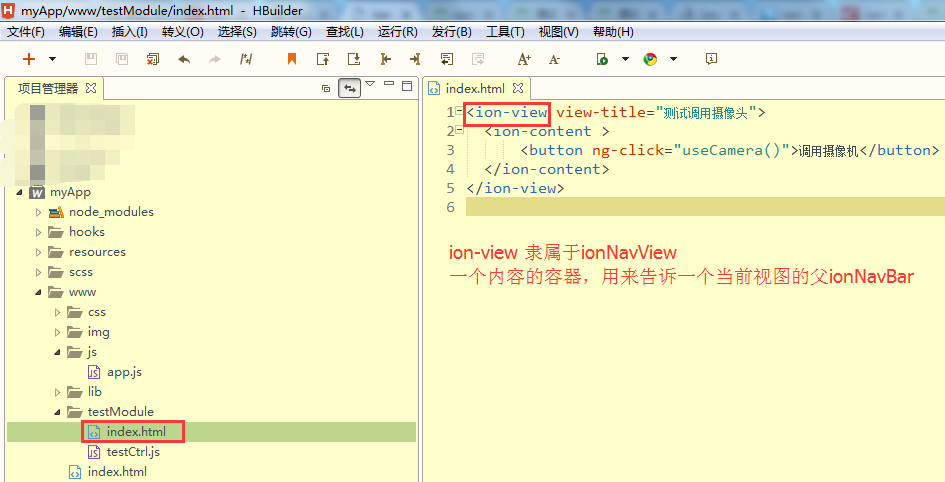Click the red plus New button
Image resolution: width=945 pixels, height=482 pixels.
29,59
